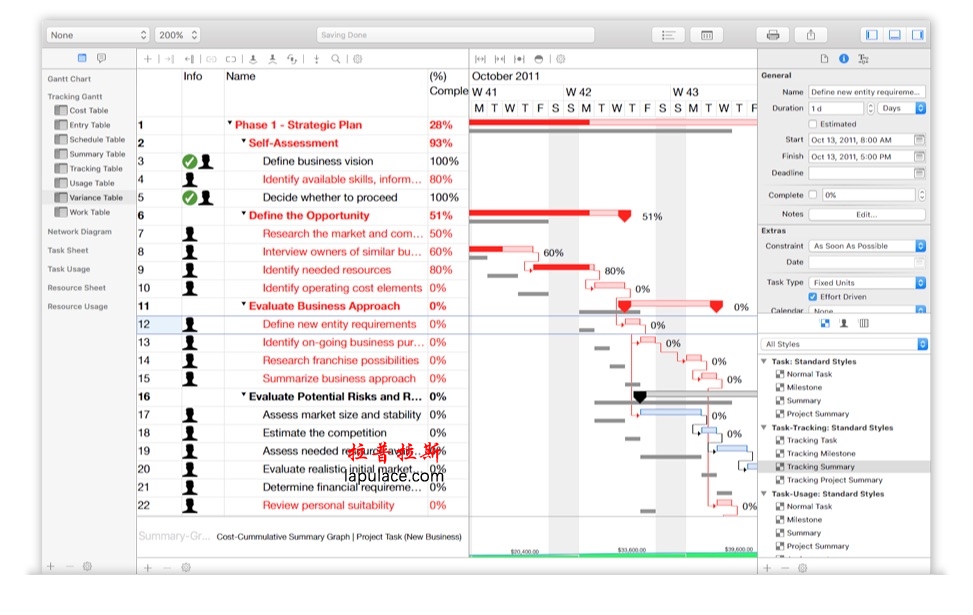Select Network Diagram in the sidebar
The image size is (973, 615).
point(79,231)
